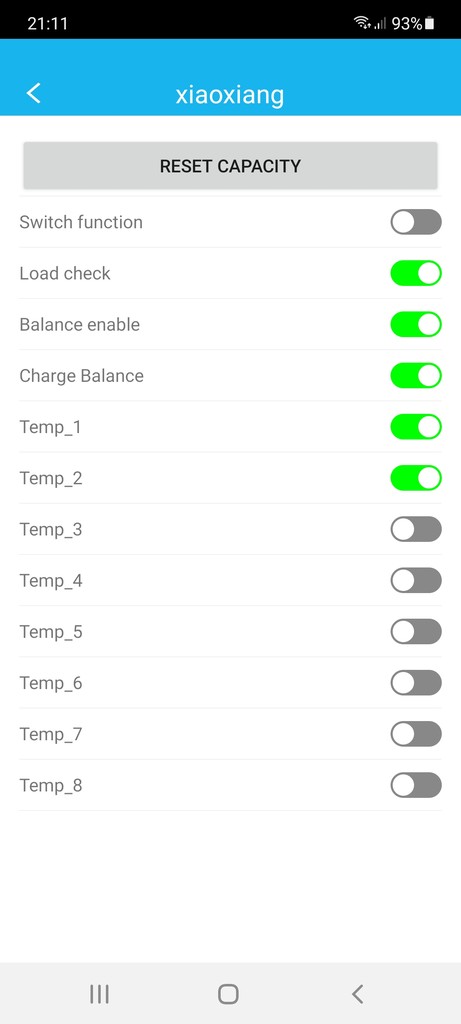This screenshot has height=1024, width=461.
Task: Switch on the Temp_8 toggle
Action: click(x=416, y=785)
